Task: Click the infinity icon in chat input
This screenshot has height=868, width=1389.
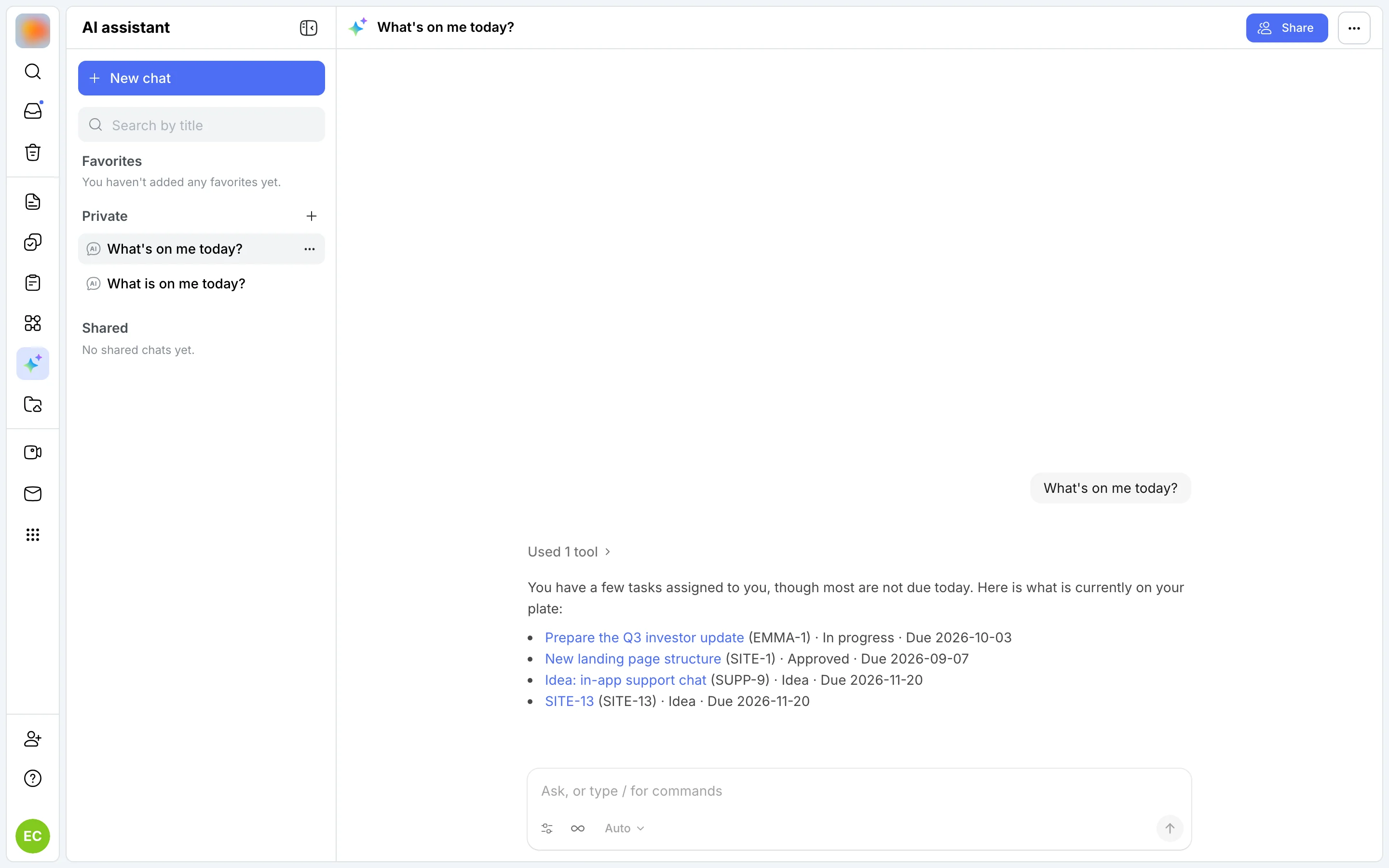Action: (578, 828)
